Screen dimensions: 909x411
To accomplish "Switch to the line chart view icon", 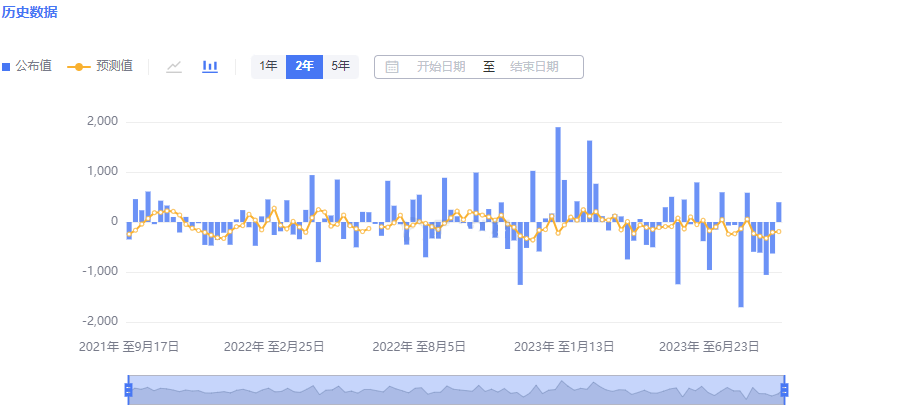I will click(x=174, y=67).
